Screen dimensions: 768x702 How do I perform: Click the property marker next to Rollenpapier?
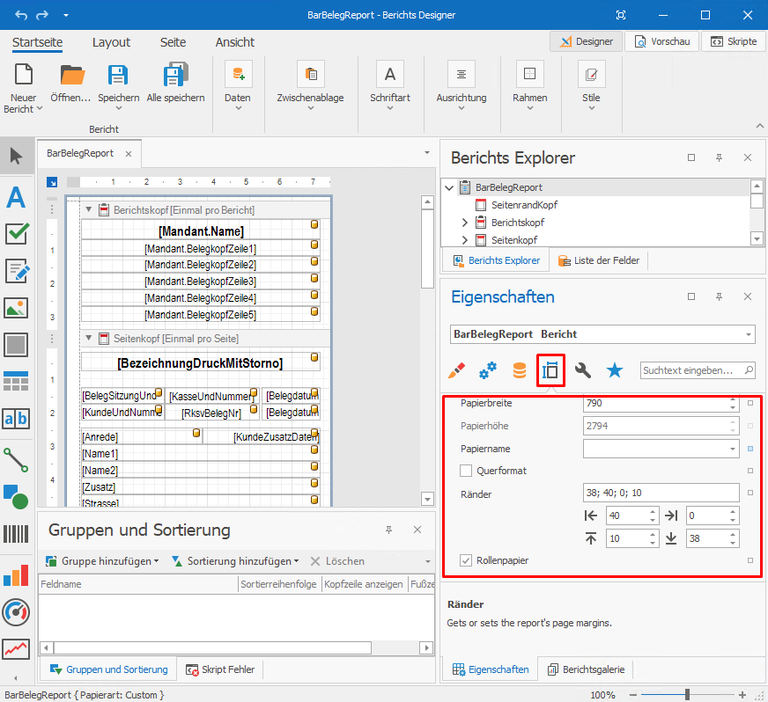pyautogui.click(x=750, y=560)
